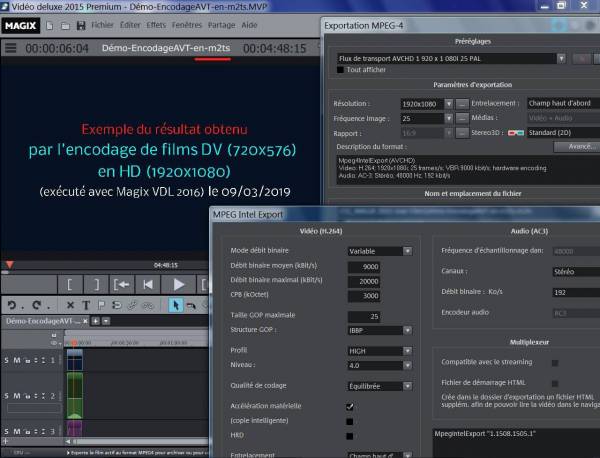600x458 pixels.
Task: Ungroup objects with the broken-link icon
Action: 148,305
